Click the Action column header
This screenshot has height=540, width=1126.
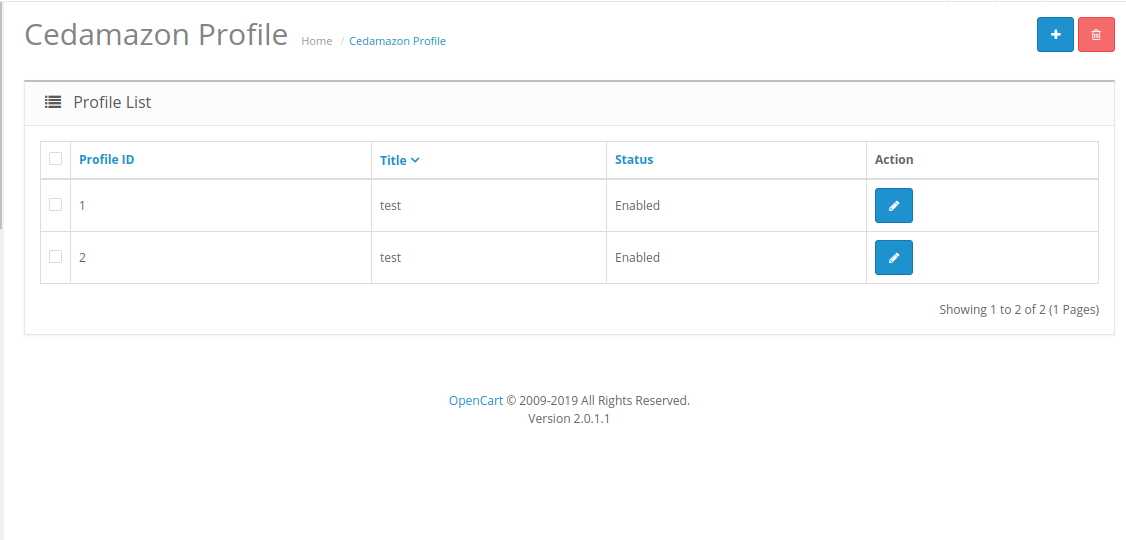pyautogui.click(x=894, y=160)
